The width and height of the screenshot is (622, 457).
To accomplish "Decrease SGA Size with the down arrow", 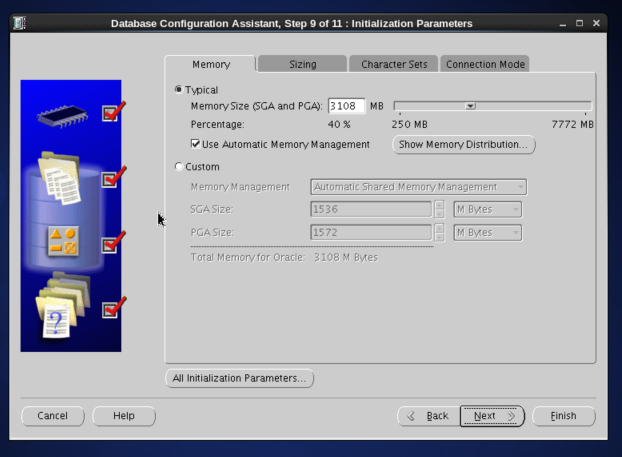I will 439,214.
